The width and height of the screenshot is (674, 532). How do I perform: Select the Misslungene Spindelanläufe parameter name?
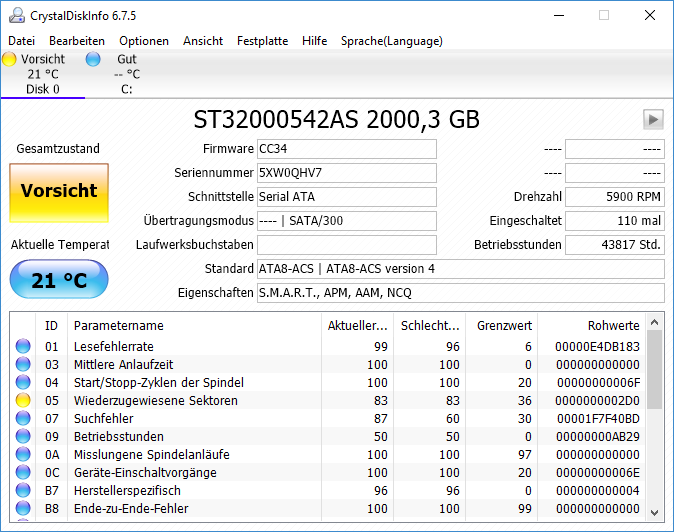[152, 455]
